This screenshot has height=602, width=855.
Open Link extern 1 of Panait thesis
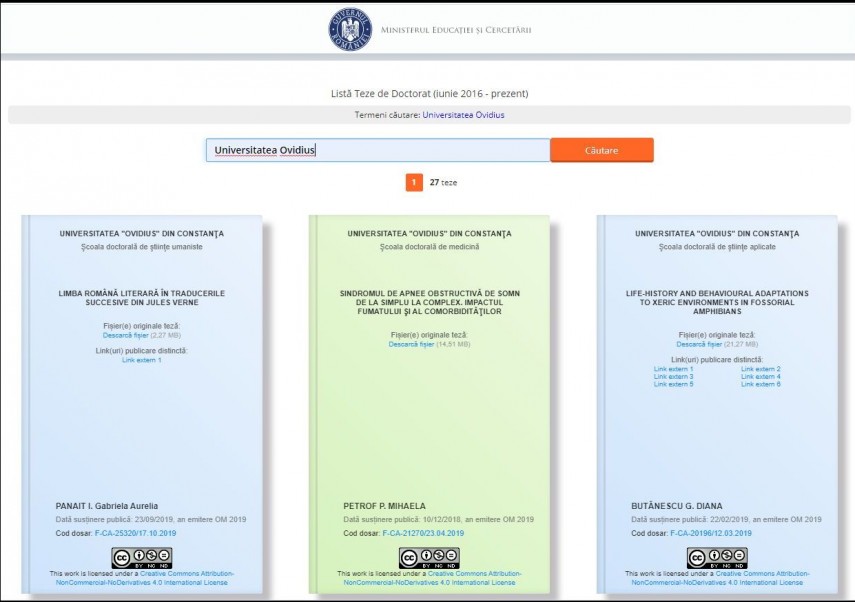click(141, 360)
